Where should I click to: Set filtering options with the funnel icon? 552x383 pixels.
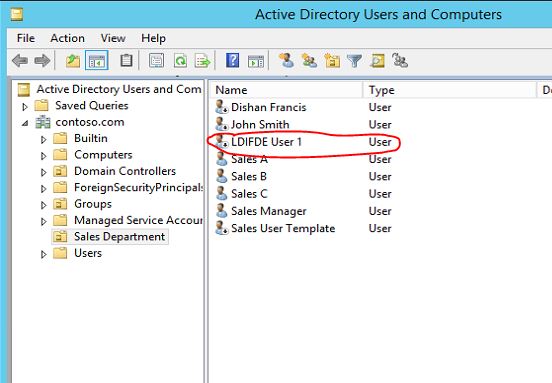355,61
